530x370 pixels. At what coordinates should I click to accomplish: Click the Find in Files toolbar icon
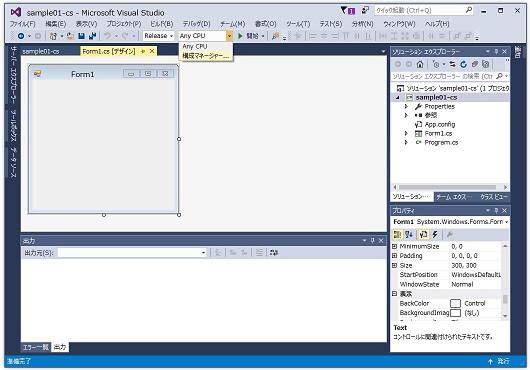(x=276, y=36)
